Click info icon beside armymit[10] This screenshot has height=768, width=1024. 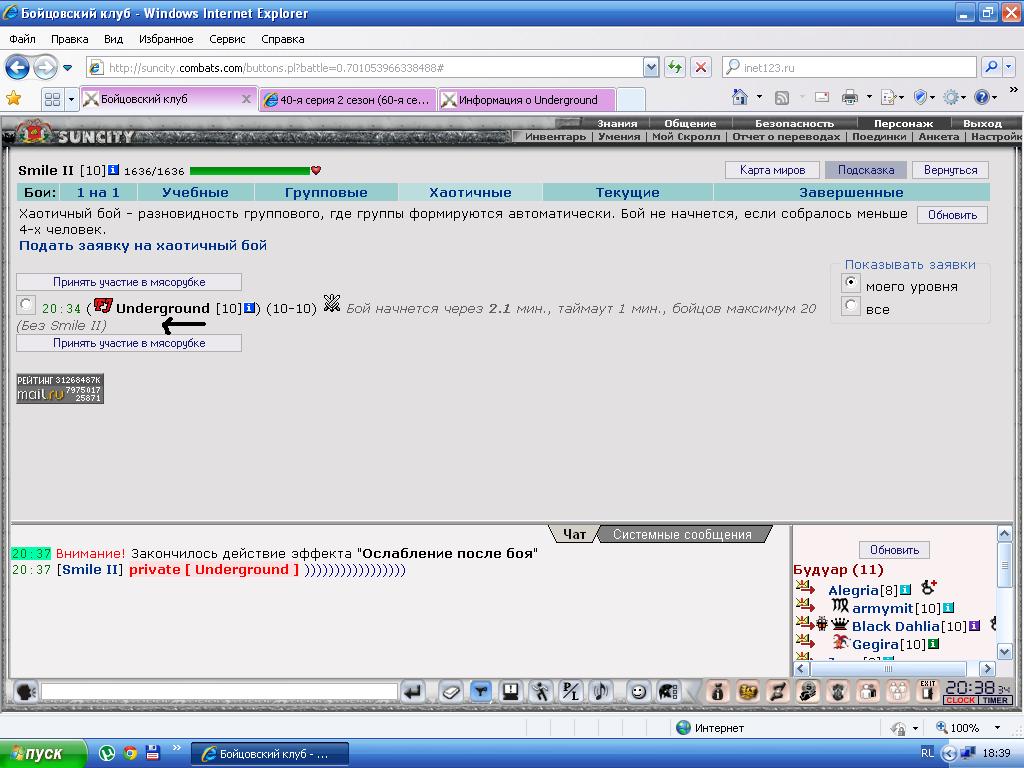(x=948, y=608)
